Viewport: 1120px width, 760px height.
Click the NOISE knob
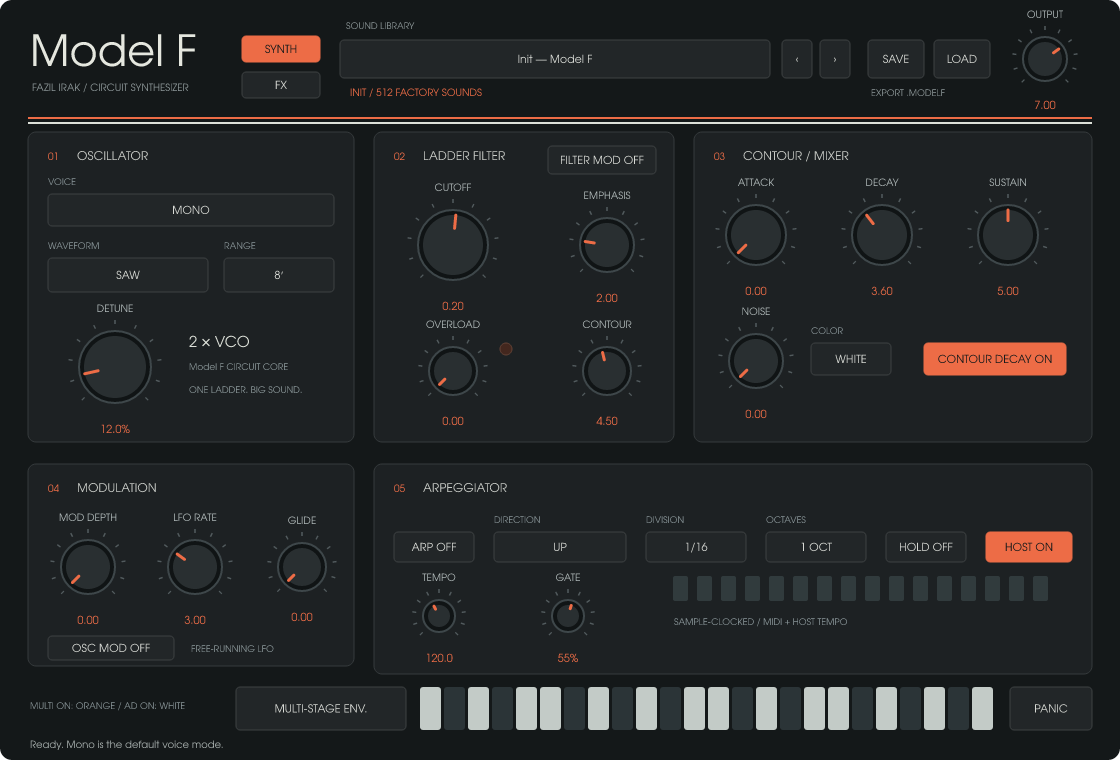[x=756, y=361]
